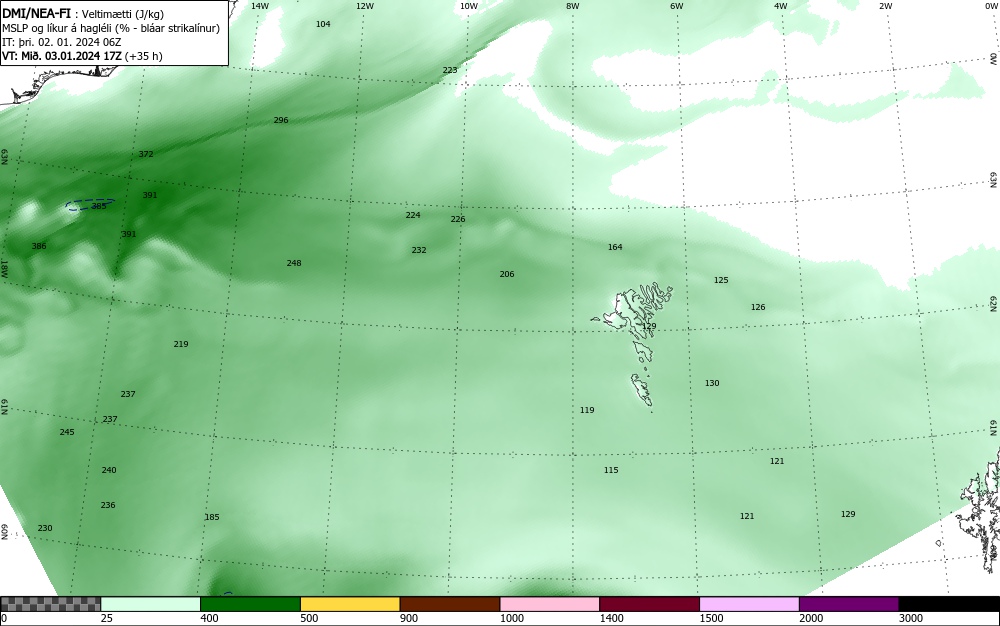Click the 12W longitude label
This screenshot has height=626, width=1000.
point(365,6)
